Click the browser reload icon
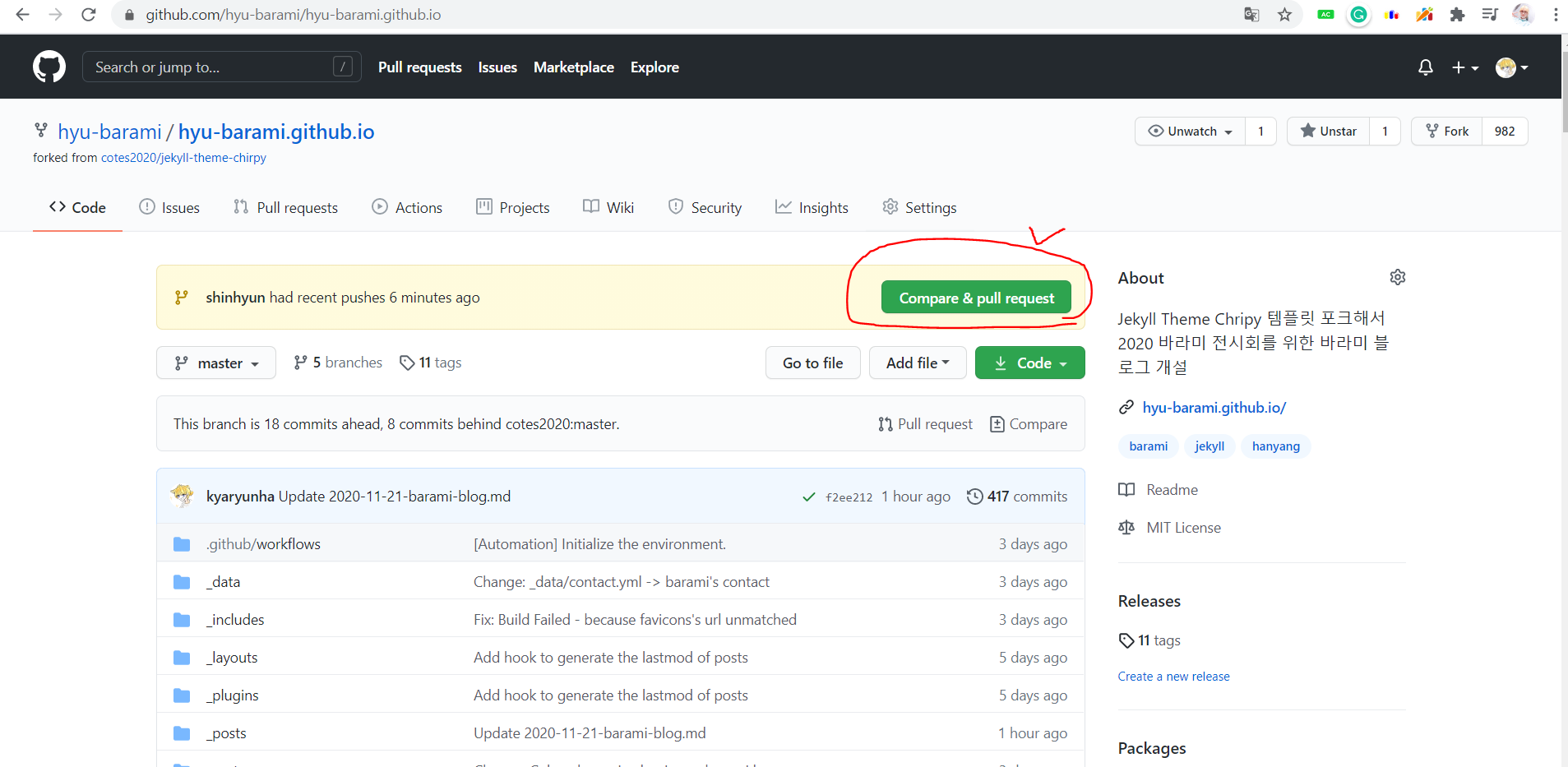Image resolution: width=1568 pixels, height=767 pixels. 89,15
